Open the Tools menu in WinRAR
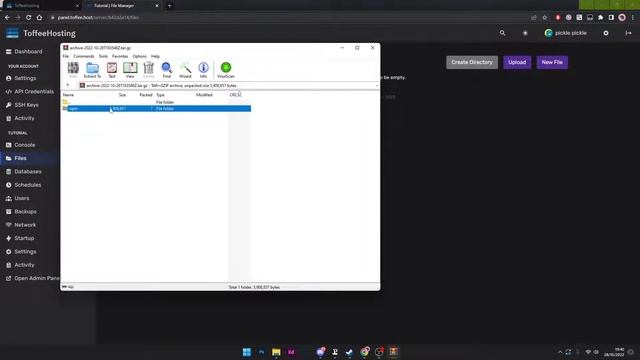 click(103, 56)
